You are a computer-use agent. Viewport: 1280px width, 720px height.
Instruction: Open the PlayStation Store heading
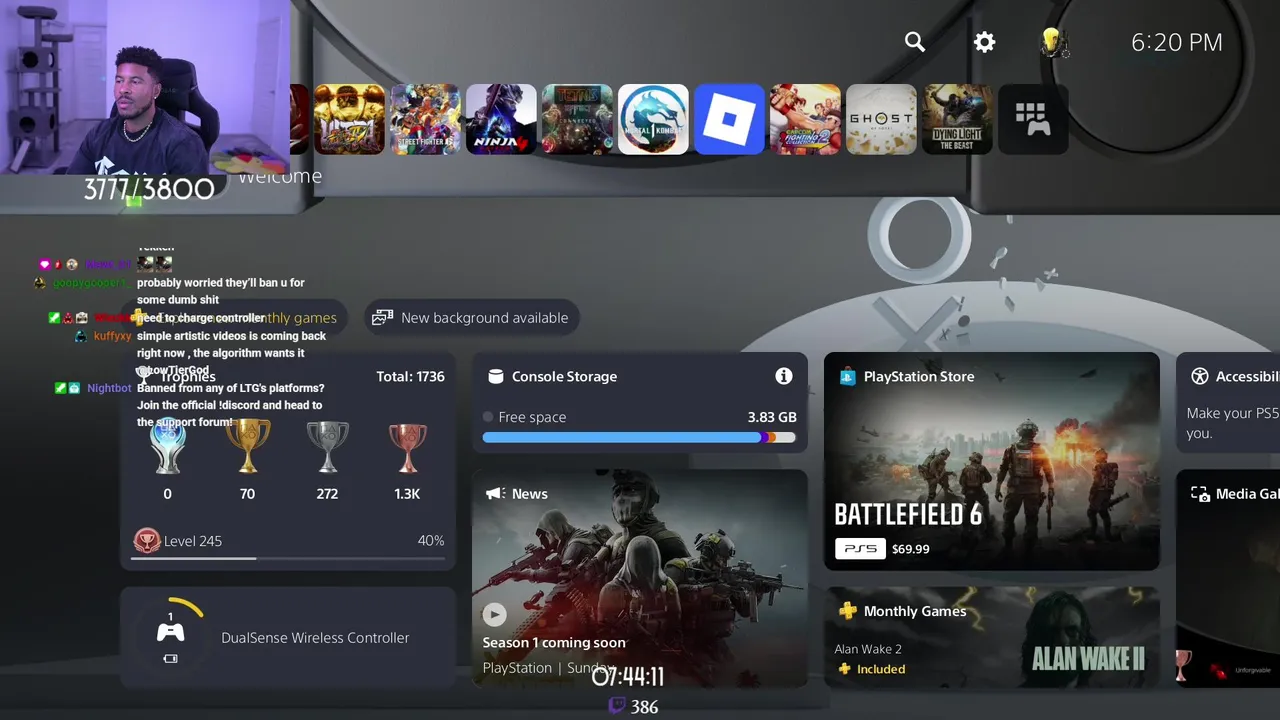click(919, 376)
